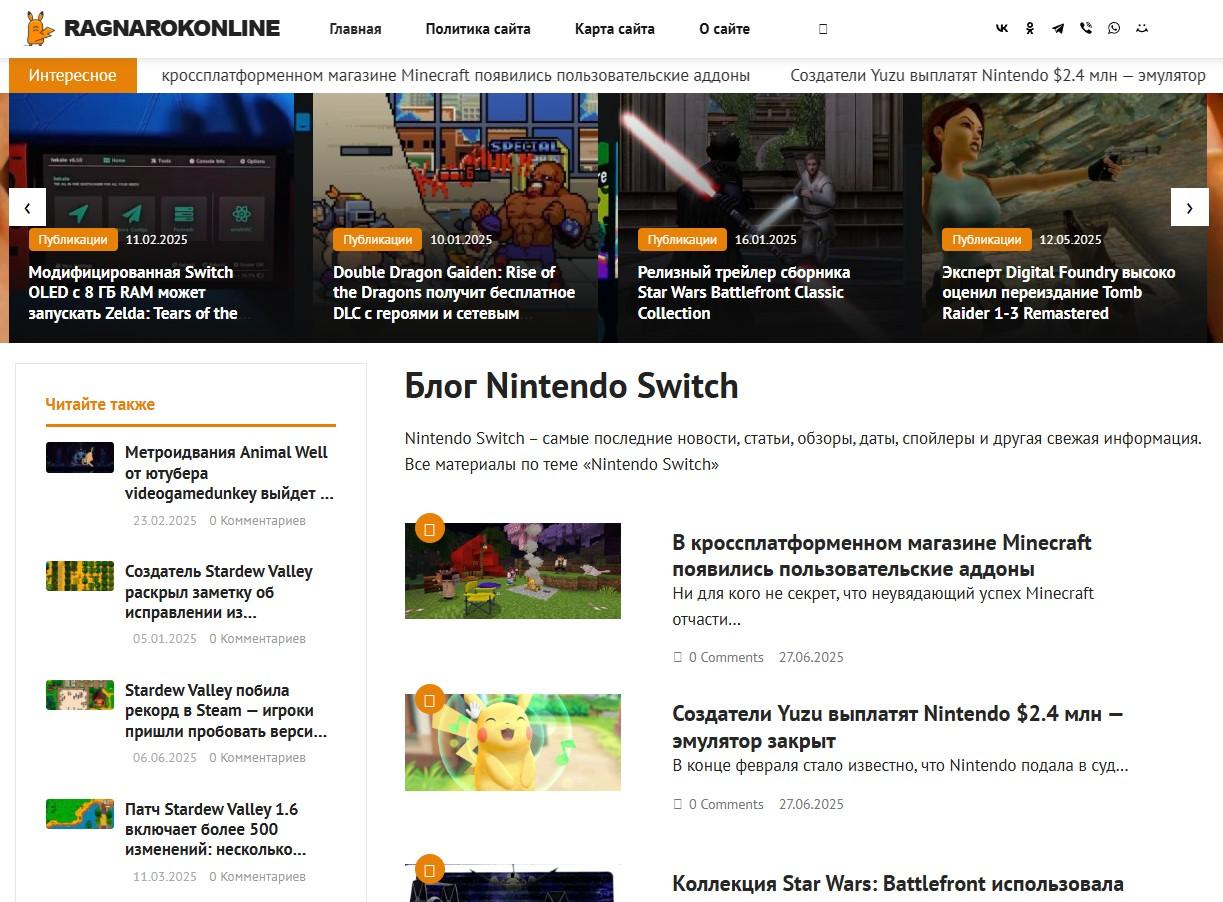Viewport: 1223px width, 902px height.
Task: Click date '16.01.2025' on Star Wars slide
Action: coord(766,239)
